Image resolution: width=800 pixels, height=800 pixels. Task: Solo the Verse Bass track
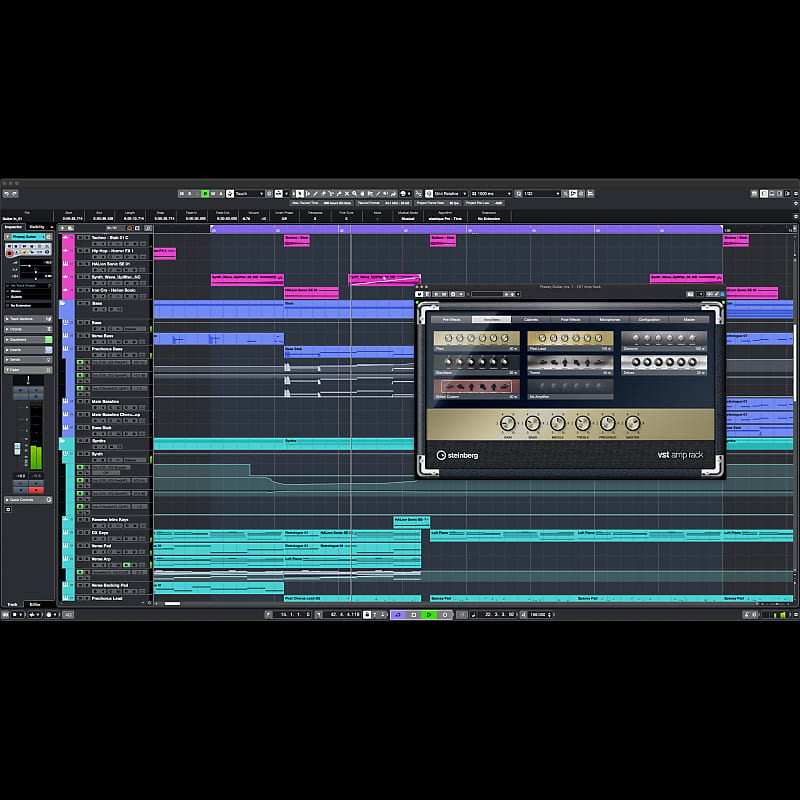pos(87,336)
